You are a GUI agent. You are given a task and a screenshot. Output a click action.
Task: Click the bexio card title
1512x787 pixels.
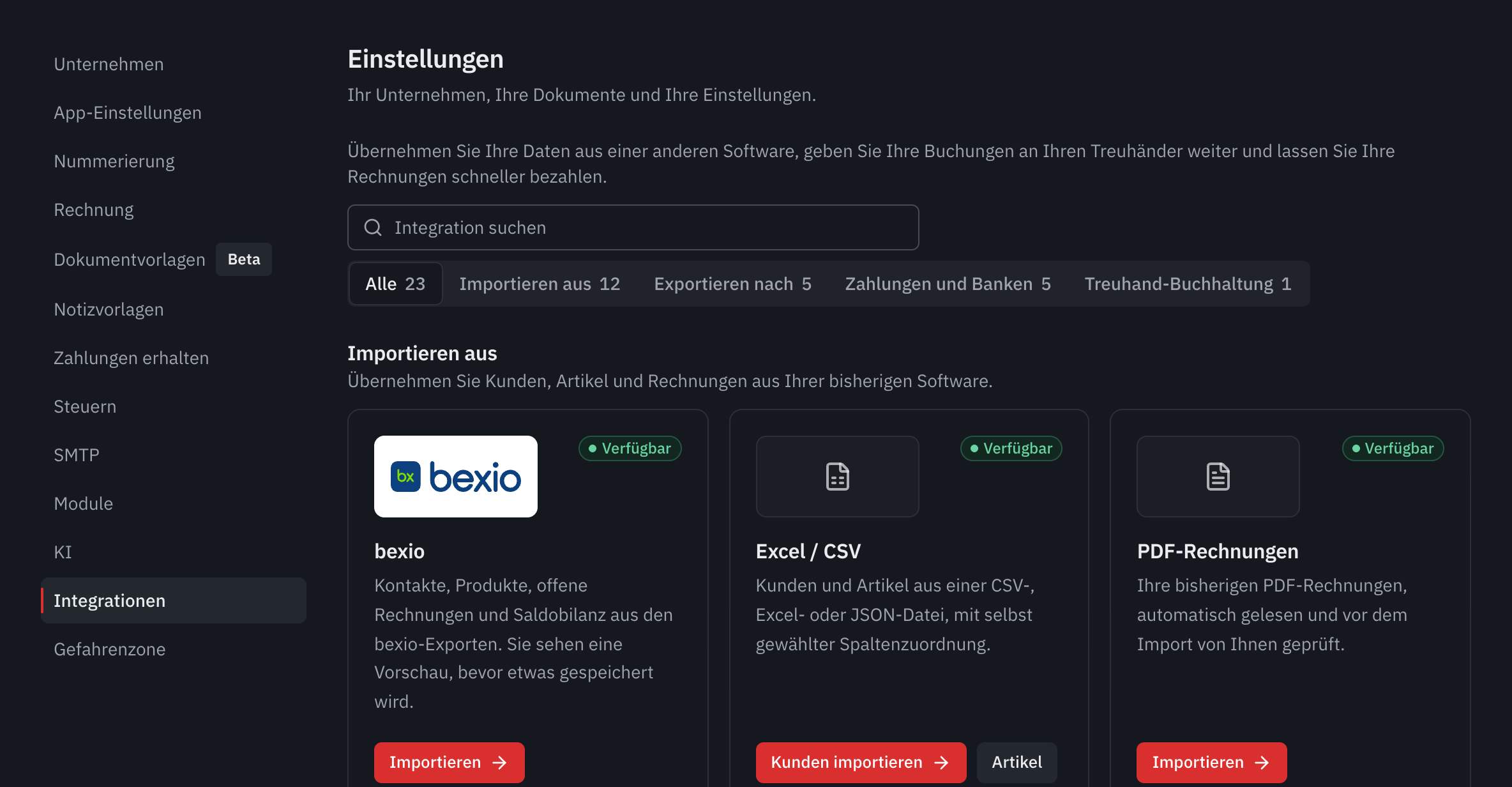coord(399,551)
